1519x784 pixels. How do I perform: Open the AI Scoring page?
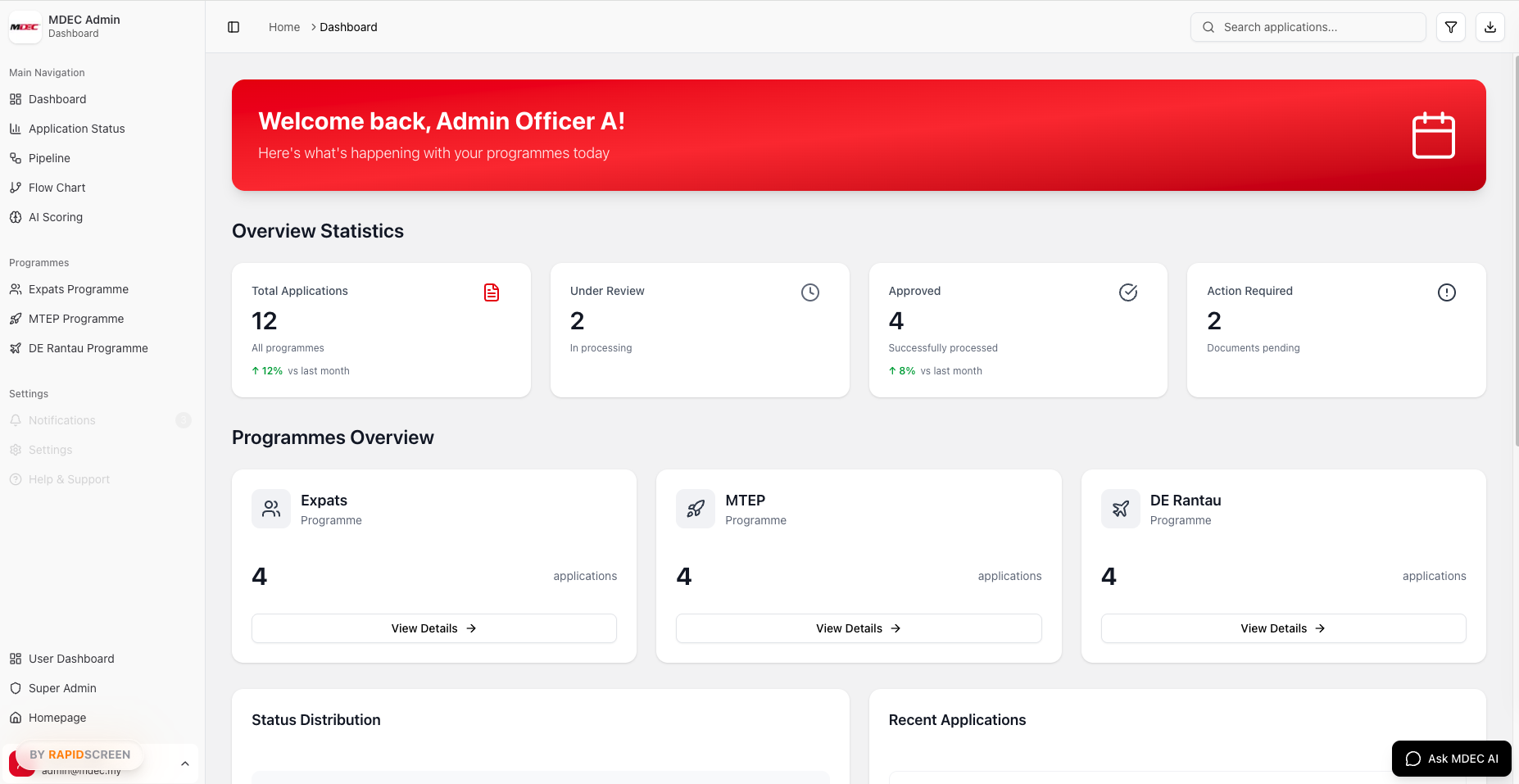pos(56,217)
